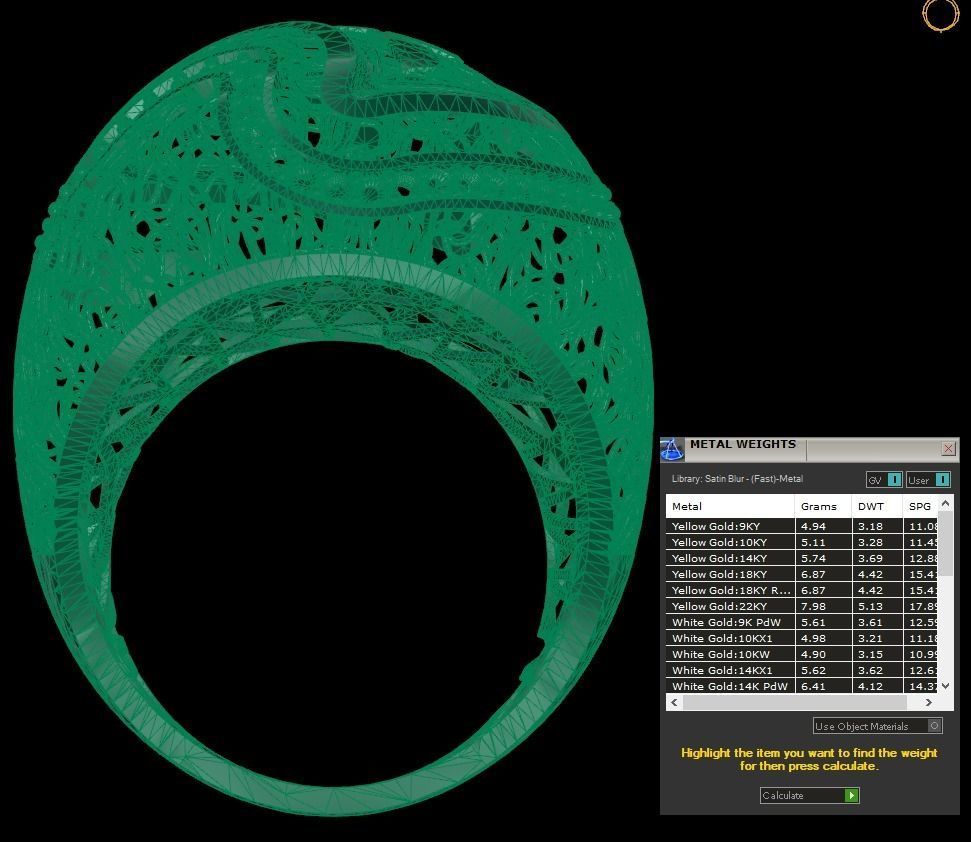Click the 6.41 grams value
971x842 pixels.
click(x=813, y=687)
